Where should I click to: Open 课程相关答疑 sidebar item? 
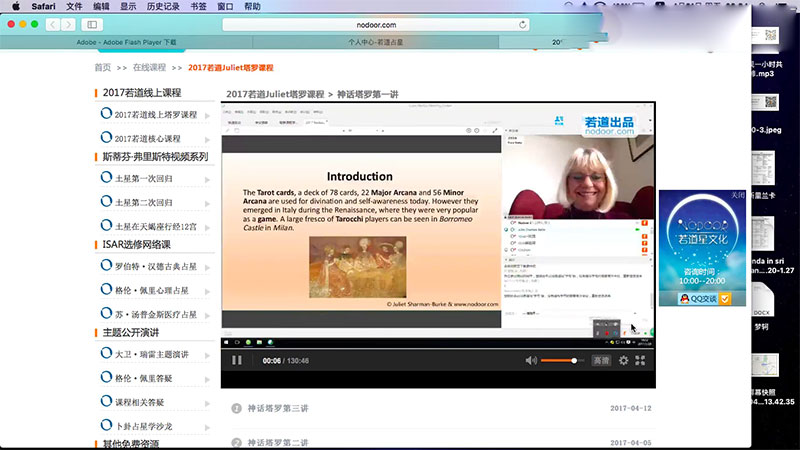coord(139,402)
